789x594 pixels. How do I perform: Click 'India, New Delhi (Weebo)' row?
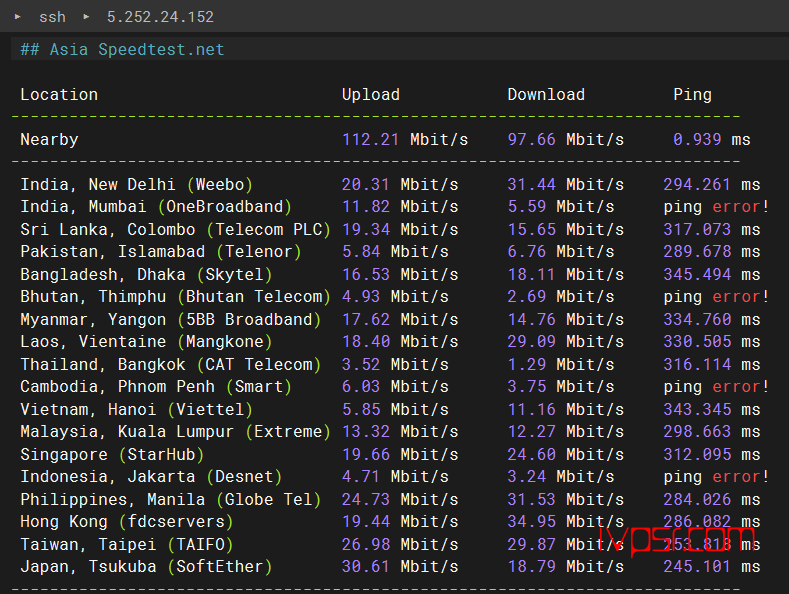coord(390,184)
